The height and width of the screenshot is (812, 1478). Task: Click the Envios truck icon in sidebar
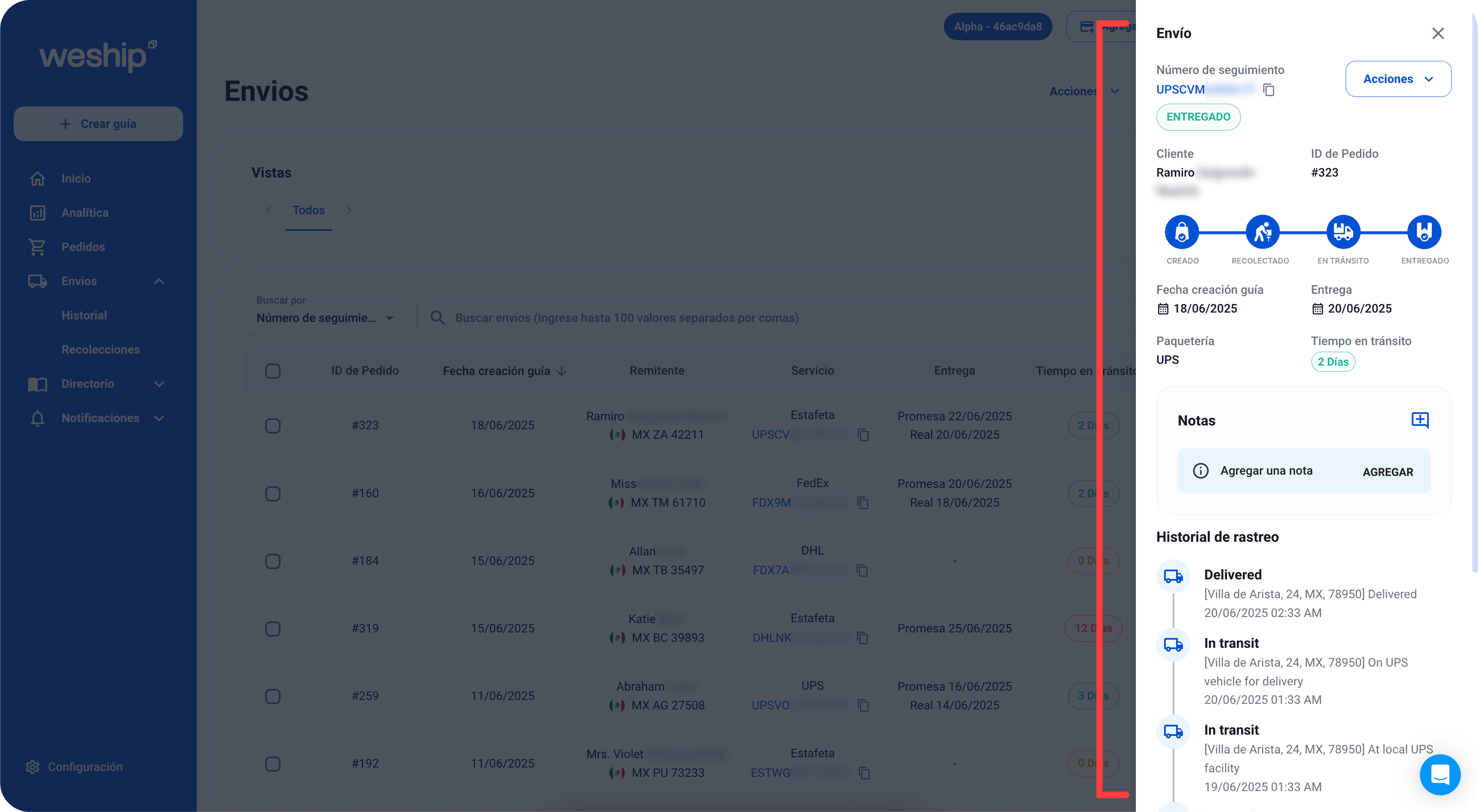pyautogui.click(x=37, y=281)
